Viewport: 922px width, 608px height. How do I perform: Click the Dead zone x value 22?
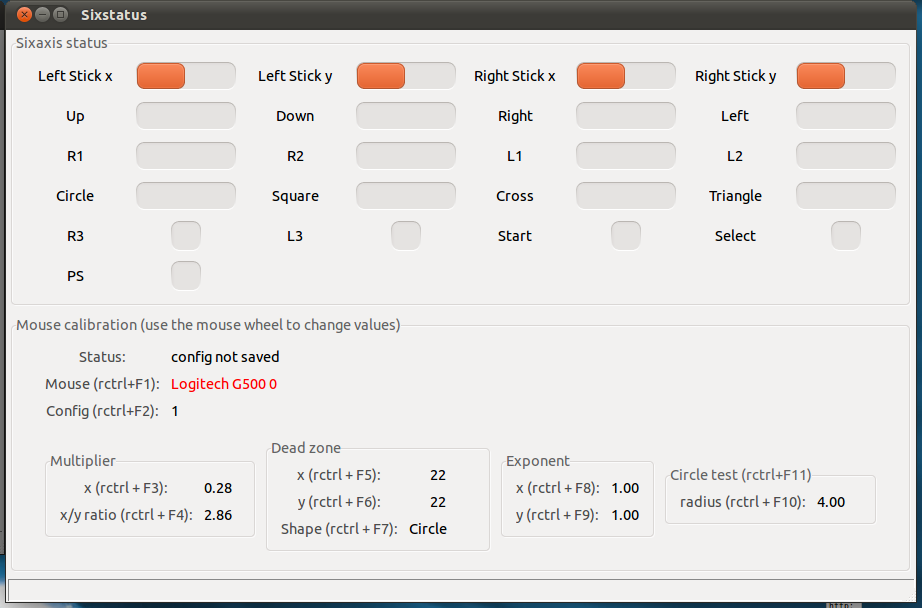click(438, 475)
